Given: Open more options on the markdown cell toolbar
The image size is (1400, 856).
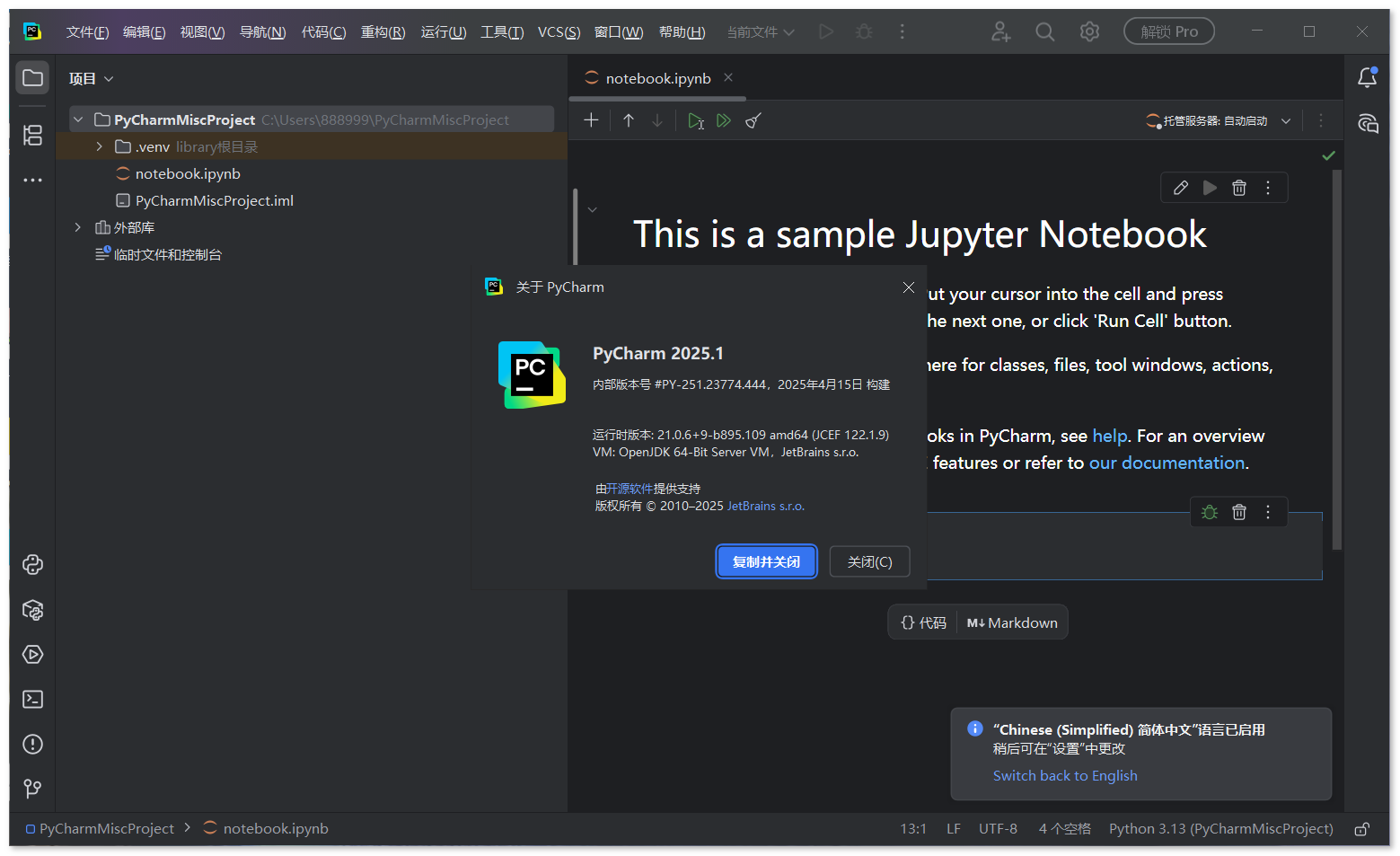Looking at the screenshot, I should [x=1268, y=188].
